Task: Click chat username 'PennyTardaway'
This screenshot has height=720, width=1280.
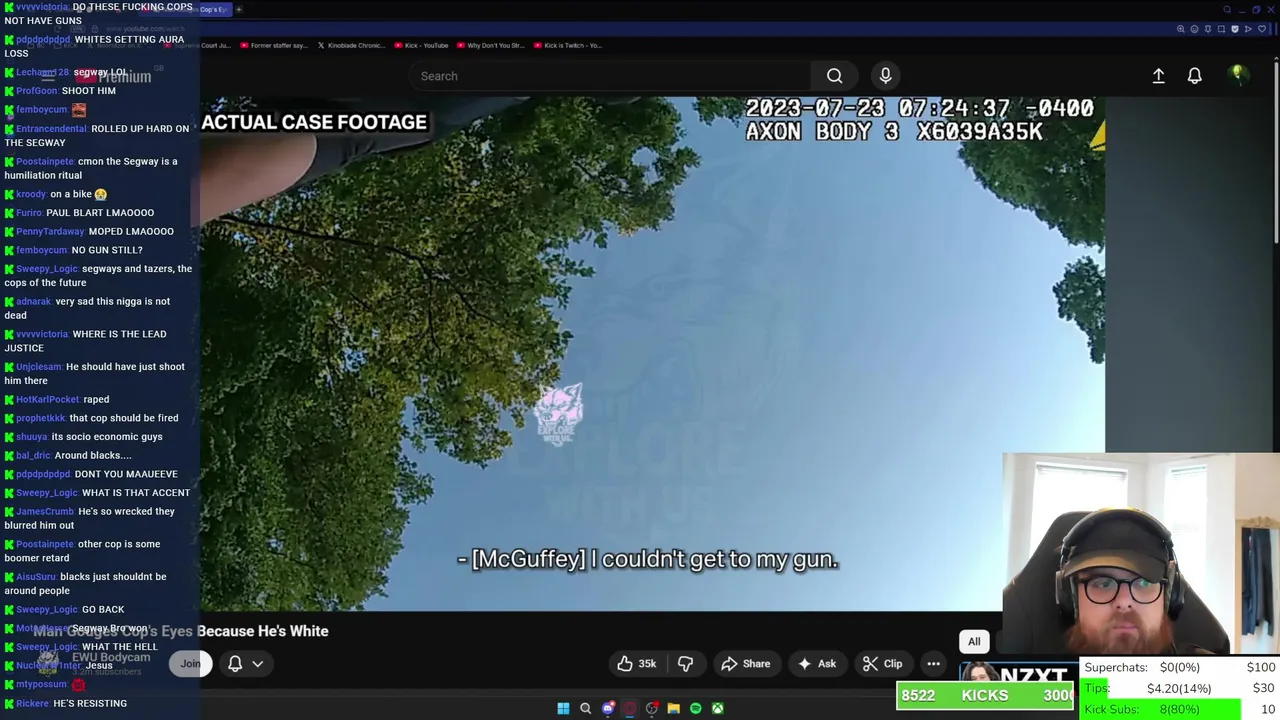Action: click(50, 231)
